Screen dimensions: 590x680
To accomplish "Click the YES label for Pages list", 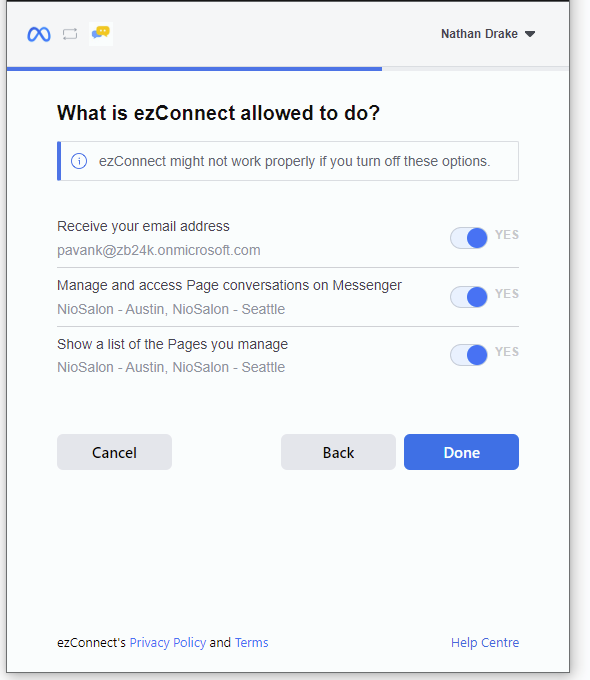I will 507,352.
